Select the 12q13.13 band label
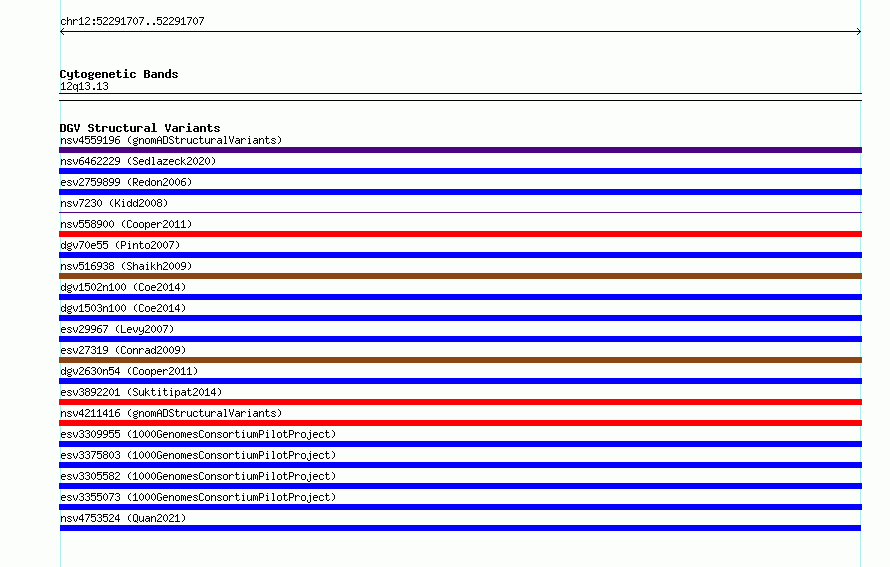The height and width of the screenshot is (567, 890). tap(84, 86)
